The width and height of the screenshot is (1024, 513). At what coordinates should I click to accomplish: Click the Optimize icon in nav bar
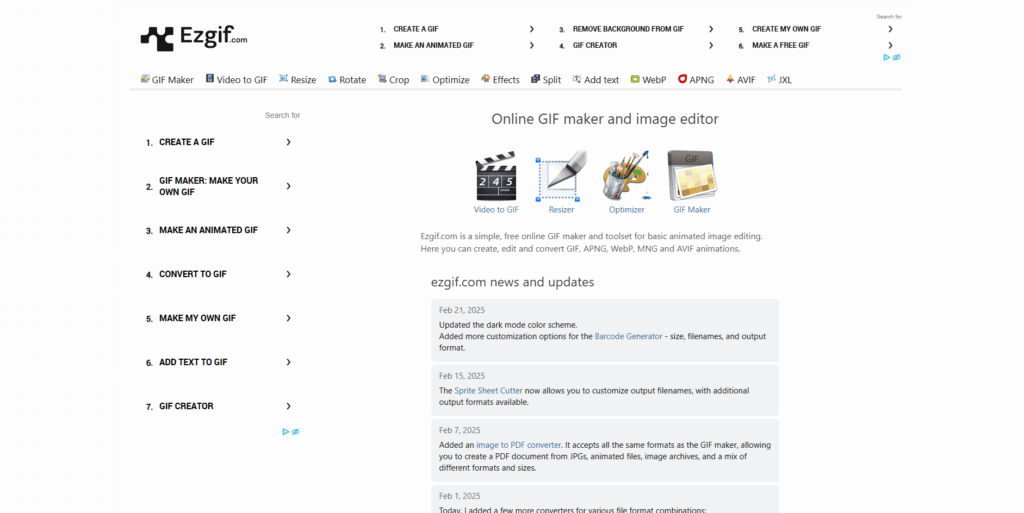pyautogui.click(x=425, y=79)
